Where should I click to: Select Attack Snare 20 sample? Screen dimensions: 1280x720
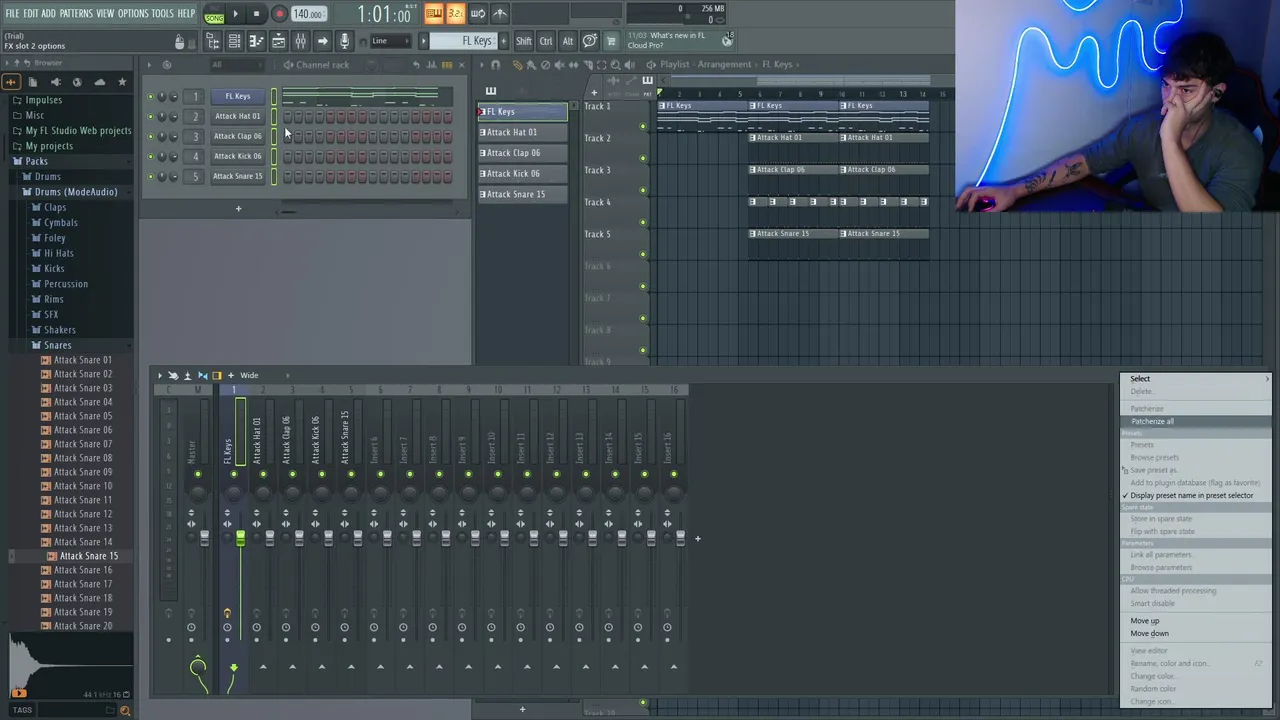click(x=83, y=626)
